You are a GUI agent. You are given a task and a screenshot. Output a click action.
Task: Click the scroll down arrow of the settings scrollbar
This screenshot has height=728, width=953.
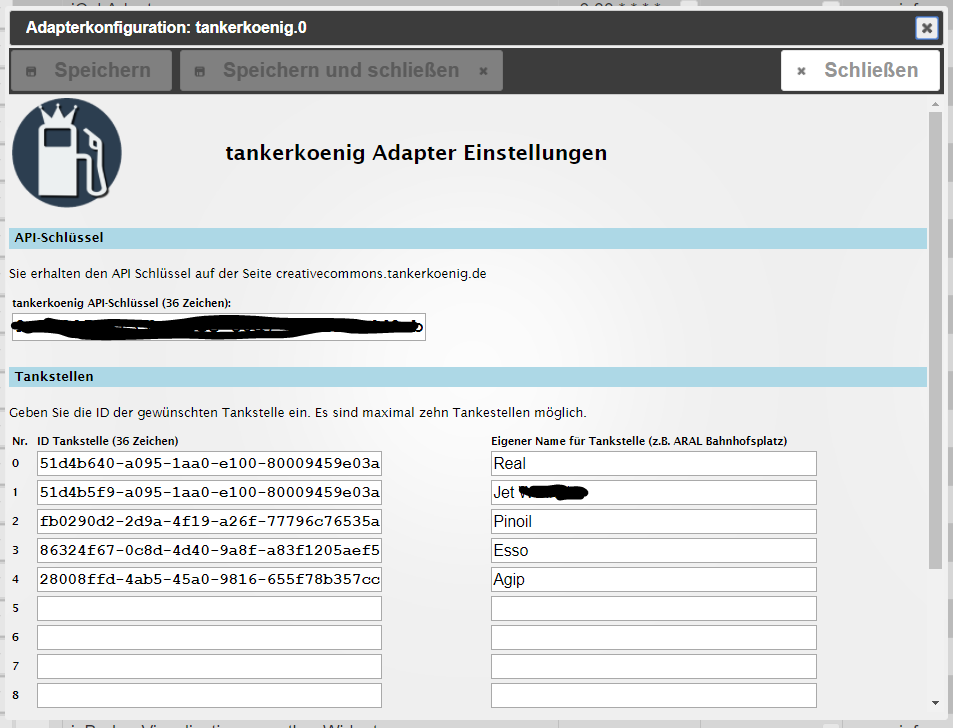point(935,703)
